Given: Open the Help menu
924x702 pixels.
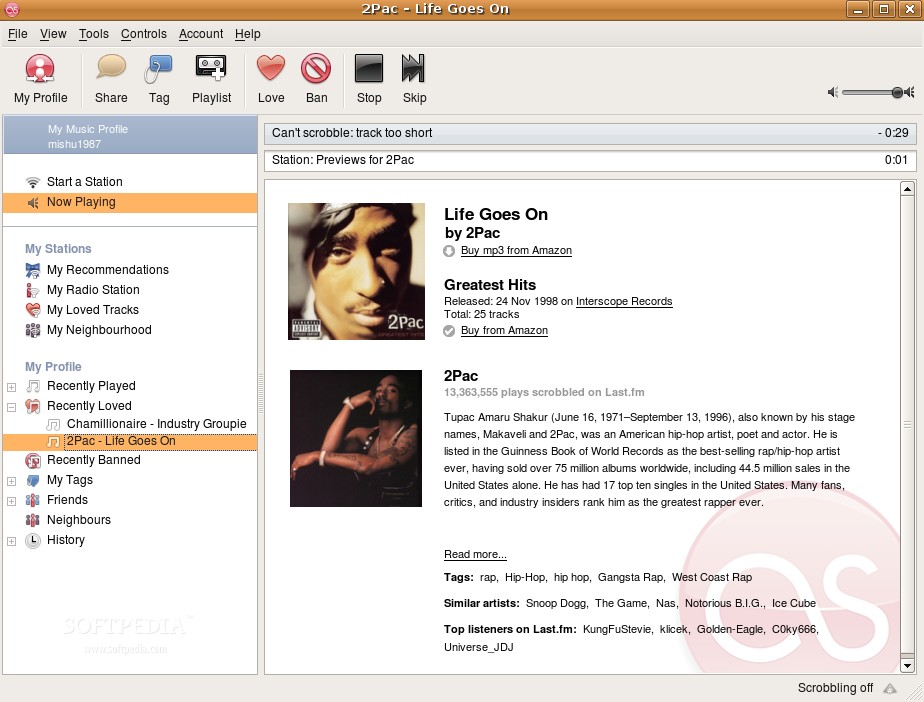Looking at the screenshot, I should (x=248, y=34).
